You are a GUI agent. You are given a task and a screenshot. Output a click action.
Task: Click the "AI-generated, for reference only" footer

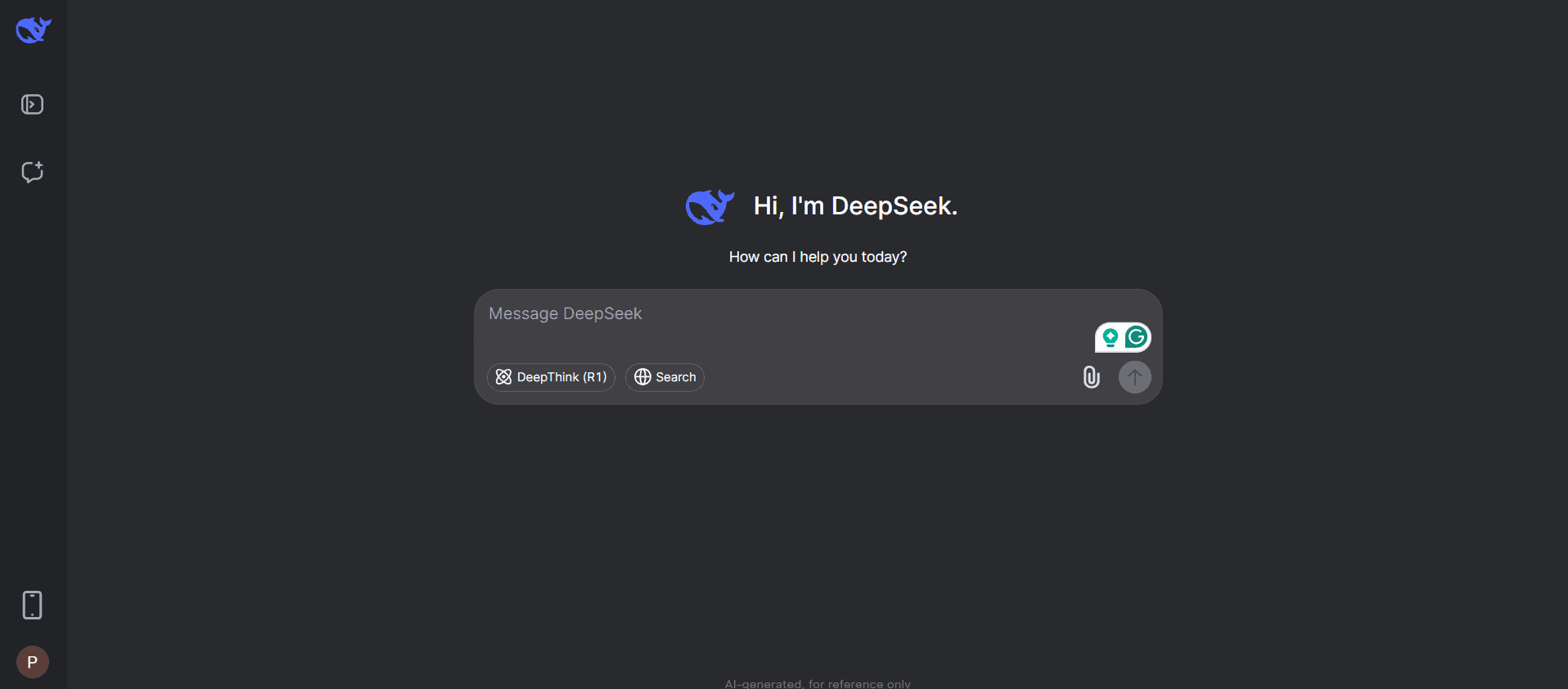(818, 683)
